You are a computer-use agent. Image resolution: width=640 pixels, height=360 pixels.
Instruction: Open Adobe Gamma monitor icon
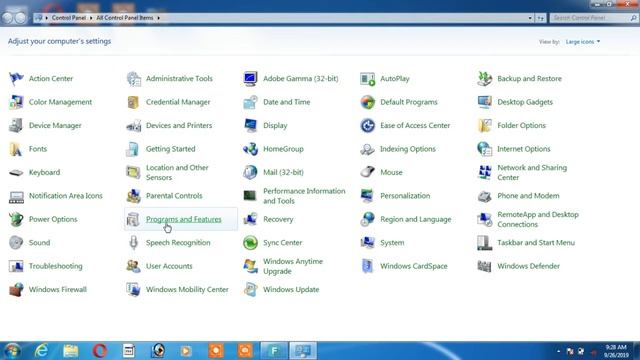250,78
